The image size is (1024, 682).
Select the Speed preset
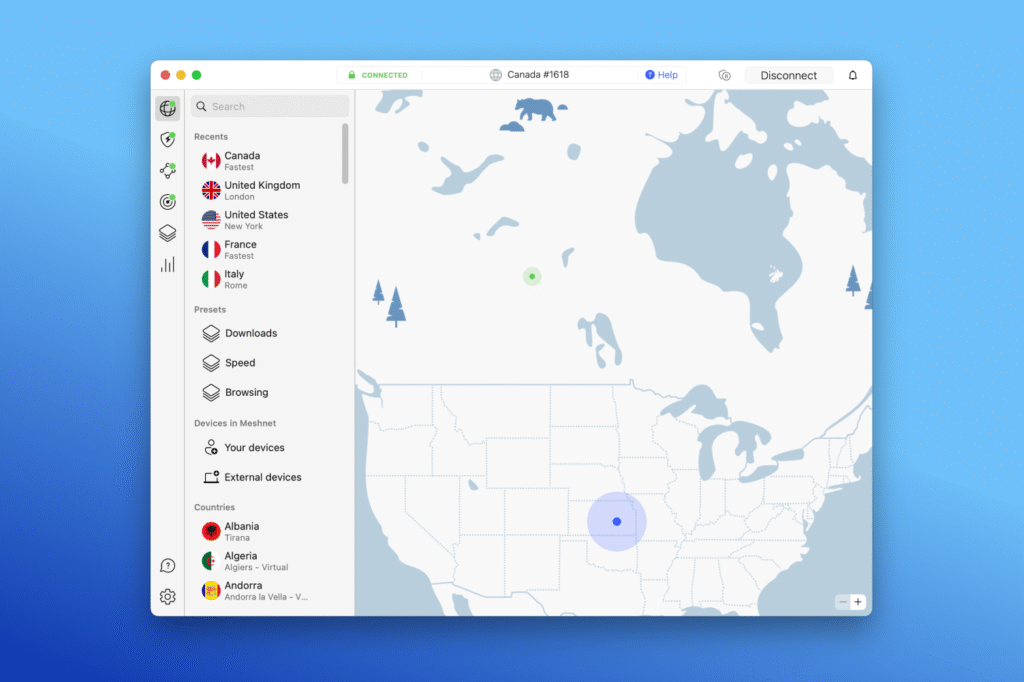240,363
